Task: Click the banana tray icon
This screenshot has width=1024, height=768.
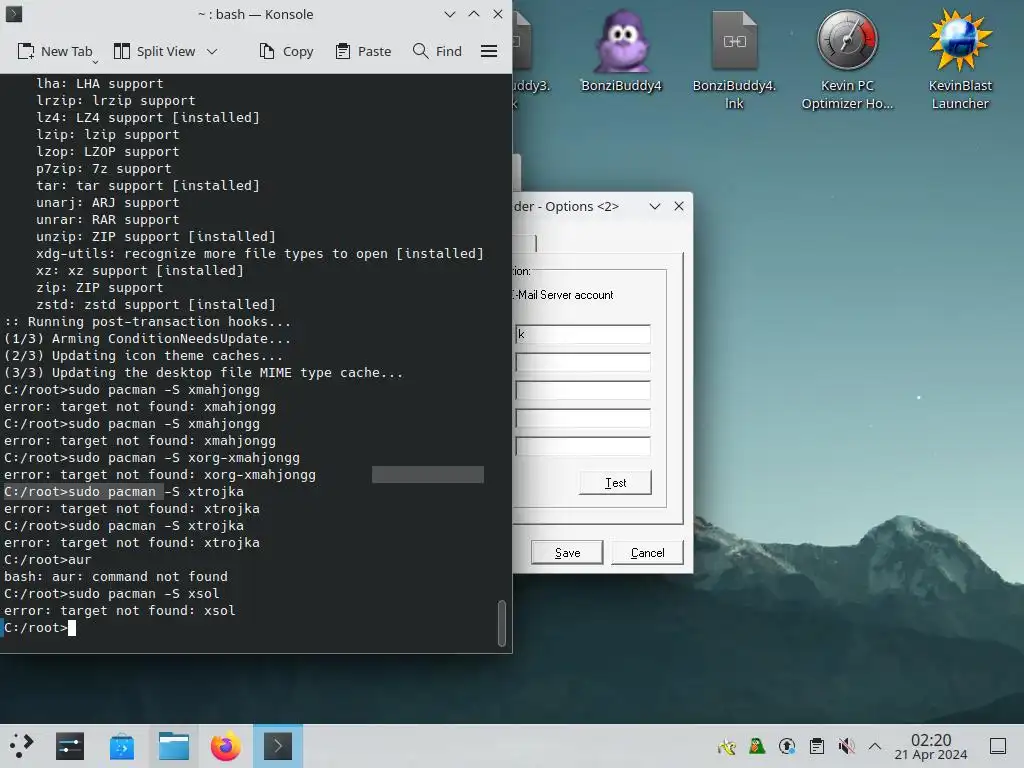Action: pos(726,746)
